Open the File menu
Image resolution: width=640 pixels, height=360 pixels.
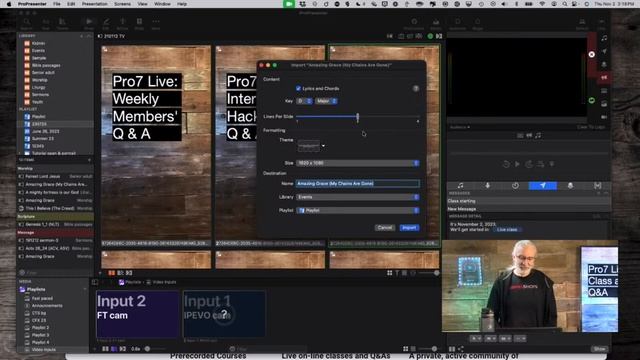pos(57,4)
